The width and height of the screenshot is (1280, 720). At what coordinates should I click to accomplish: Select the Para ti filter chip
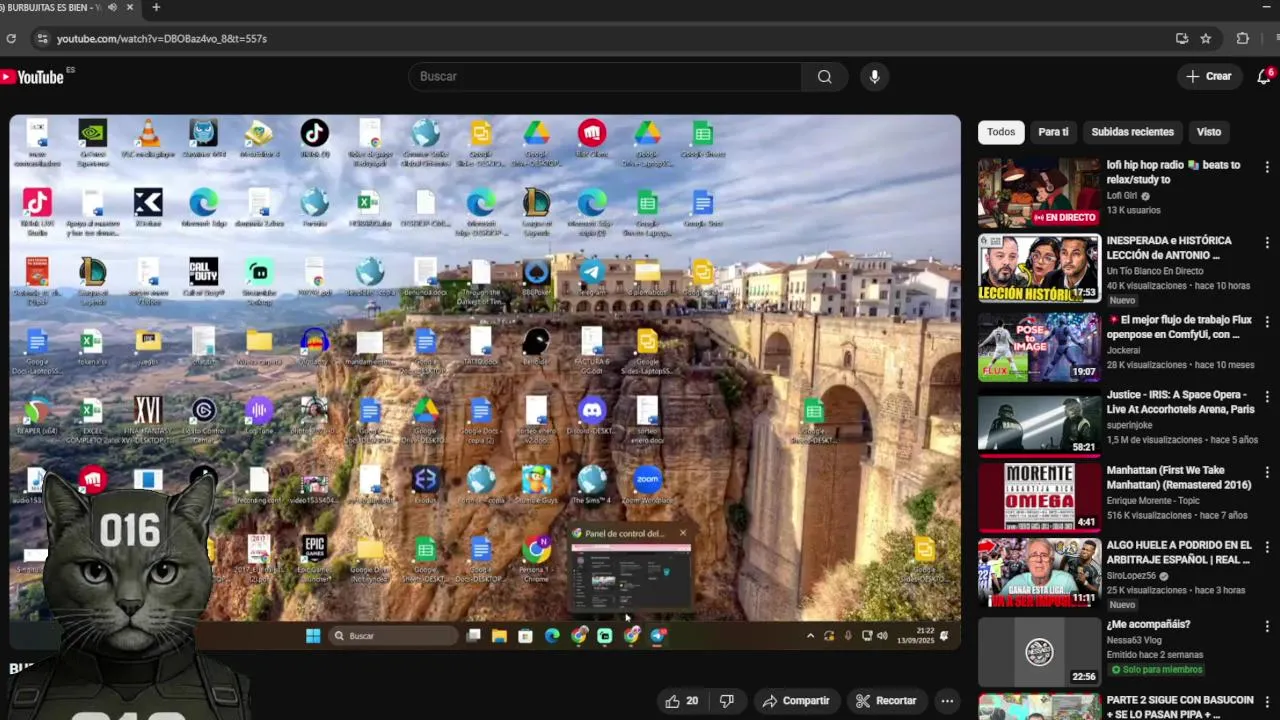click(1053, 132)
